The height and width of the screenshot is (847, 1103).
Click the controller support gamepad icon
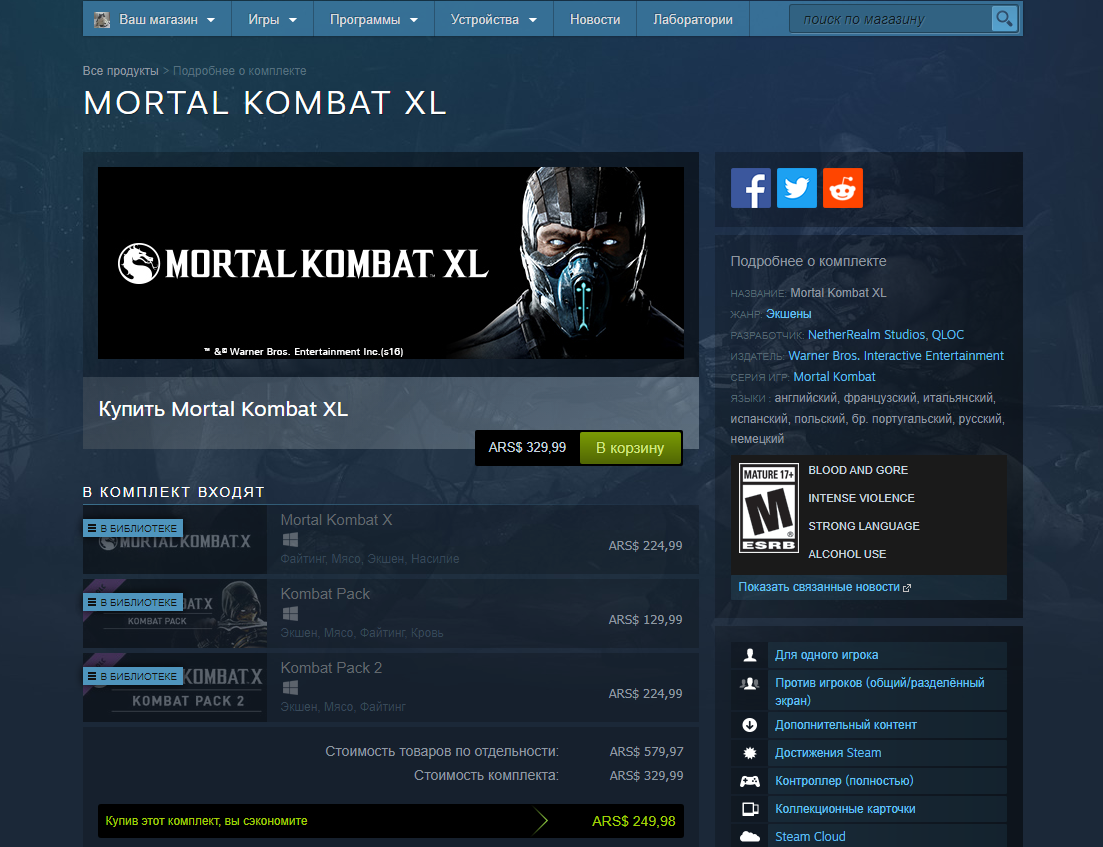click(x=750, y=781)
